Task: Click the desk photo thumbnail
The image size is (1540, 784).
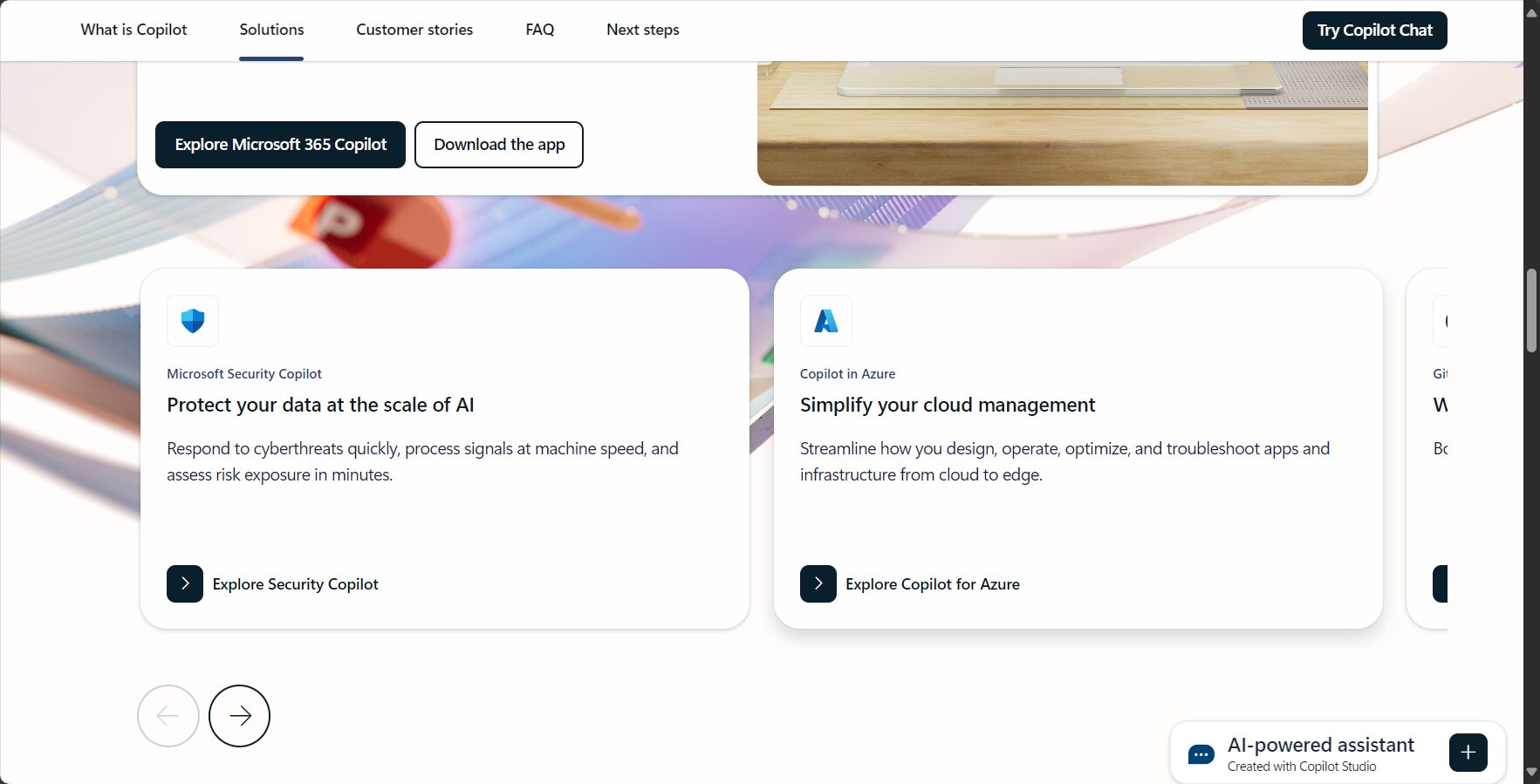Action: (x=1063, y=123)
